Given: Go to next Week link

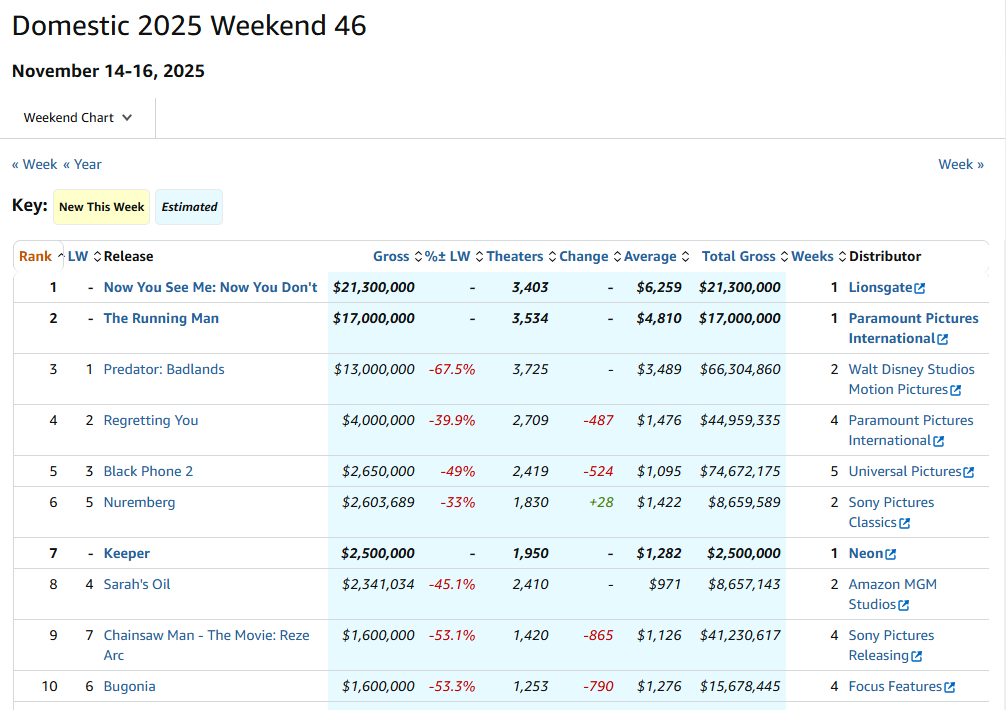Looking at the screenshot, I should [x=960, y=164].
